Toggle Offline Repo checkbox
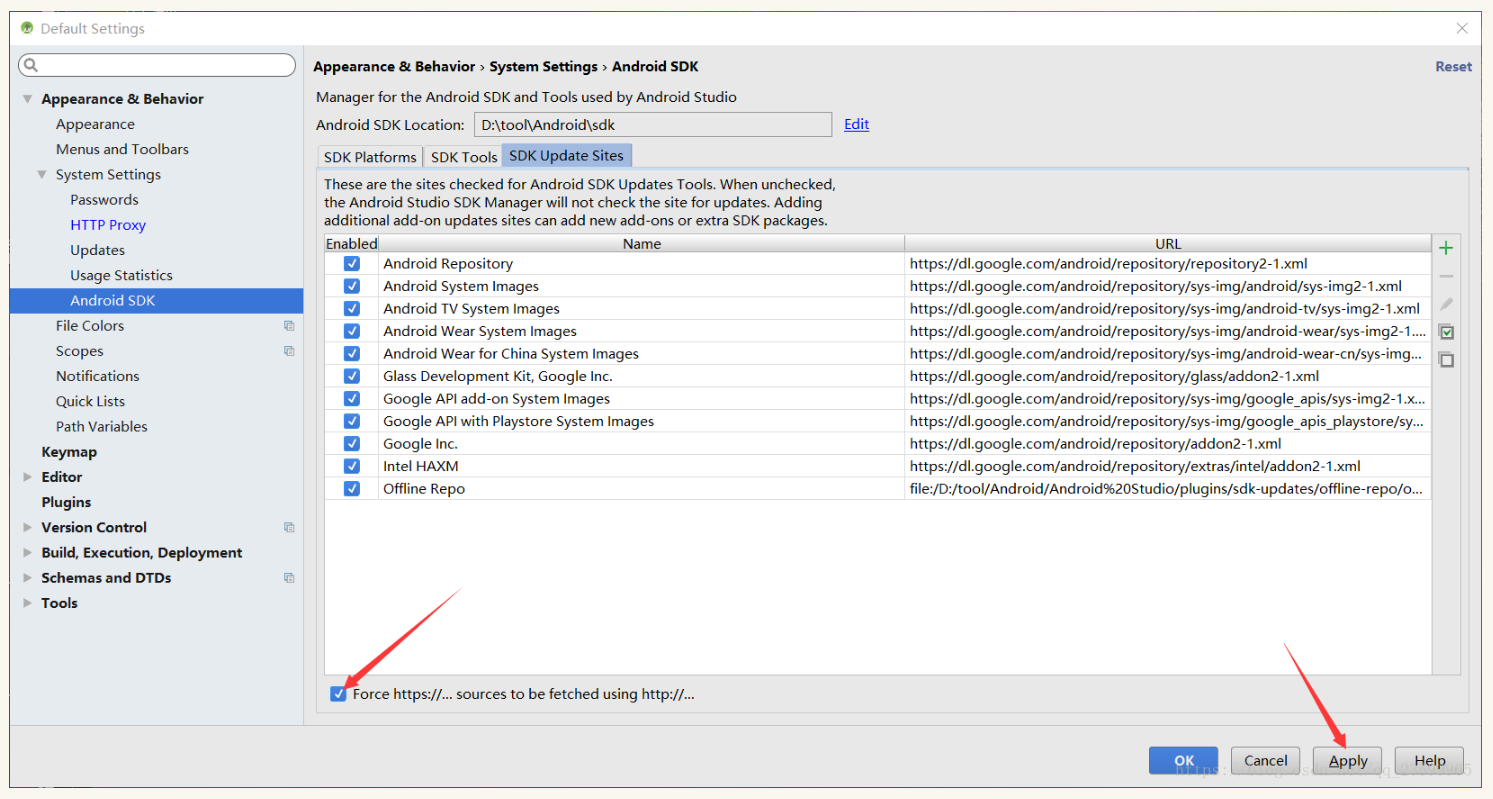This screenshot has height=799, width=1493. 352,489
